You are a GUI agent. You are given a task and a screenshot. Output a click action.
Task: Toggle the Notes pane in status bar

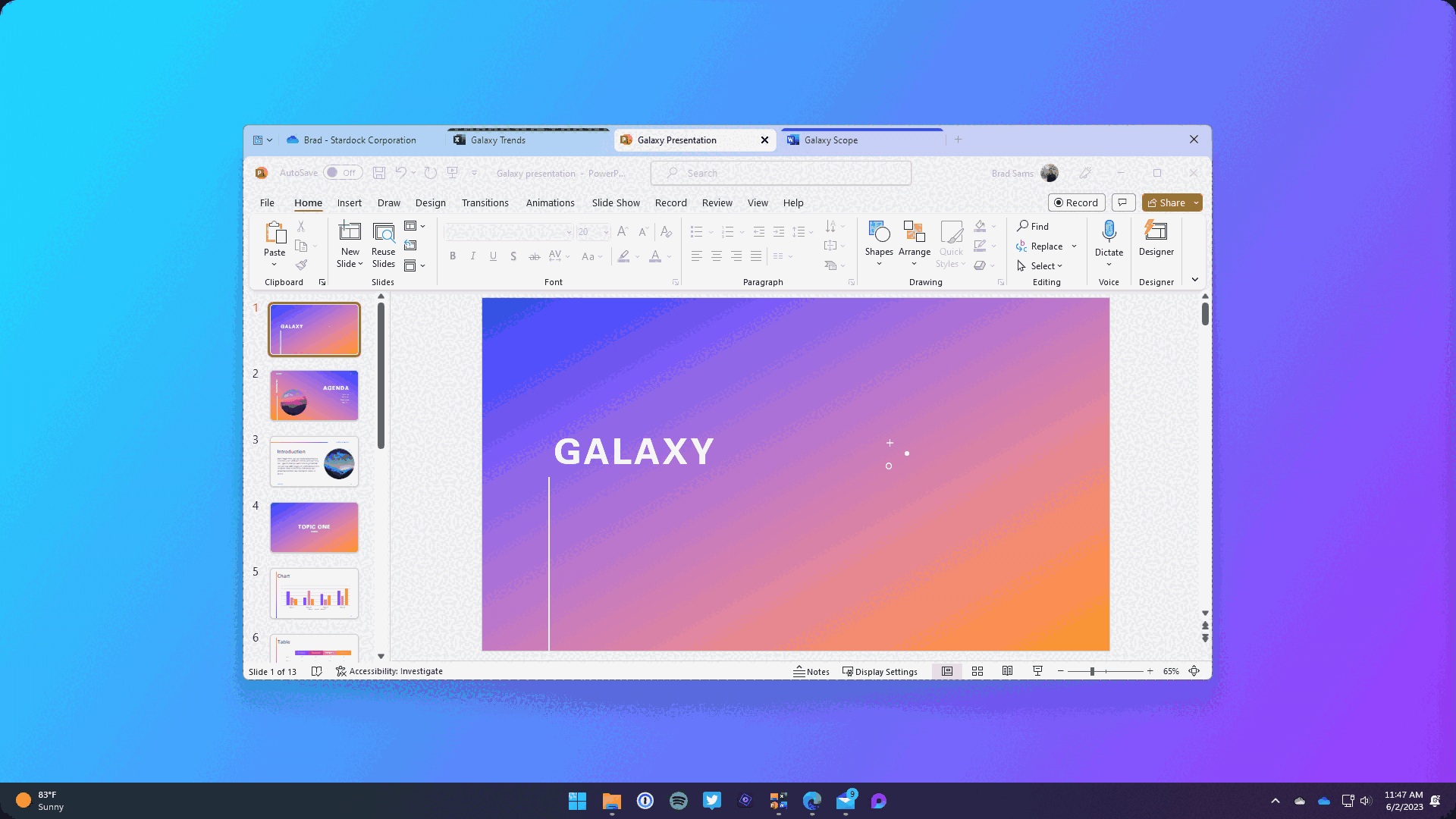[811, 671]
